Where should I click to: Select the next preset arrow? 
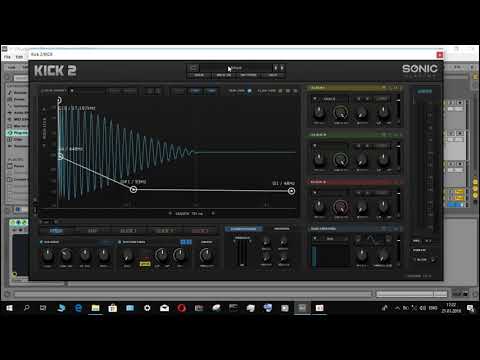(282, 68)
